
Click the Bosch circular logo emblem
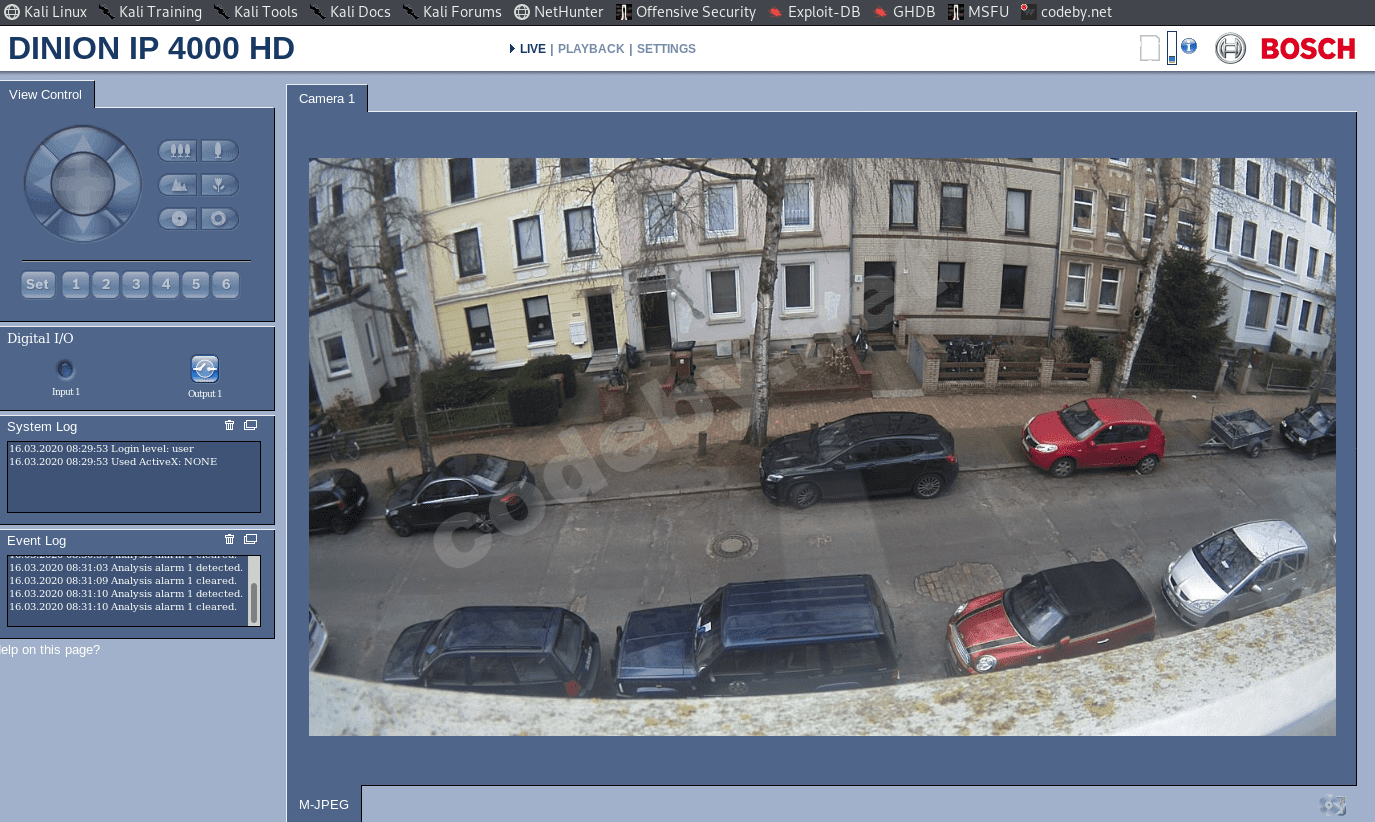(1230, 48)
